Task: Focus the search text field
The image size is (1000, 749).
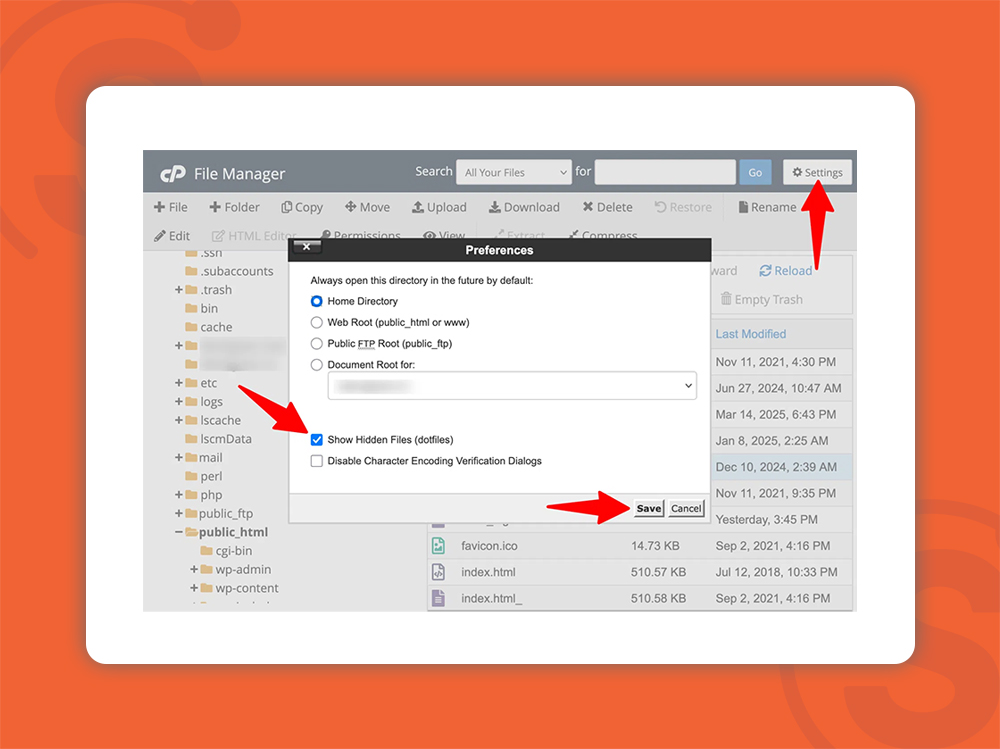Action: point(665,172)
